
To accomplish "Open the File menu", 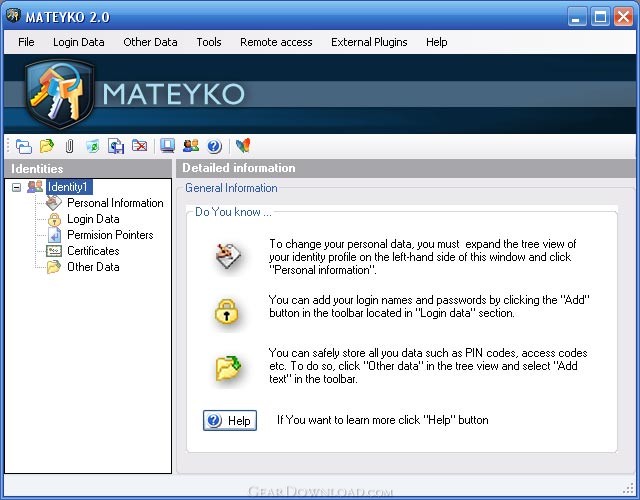I will point(26,42).
